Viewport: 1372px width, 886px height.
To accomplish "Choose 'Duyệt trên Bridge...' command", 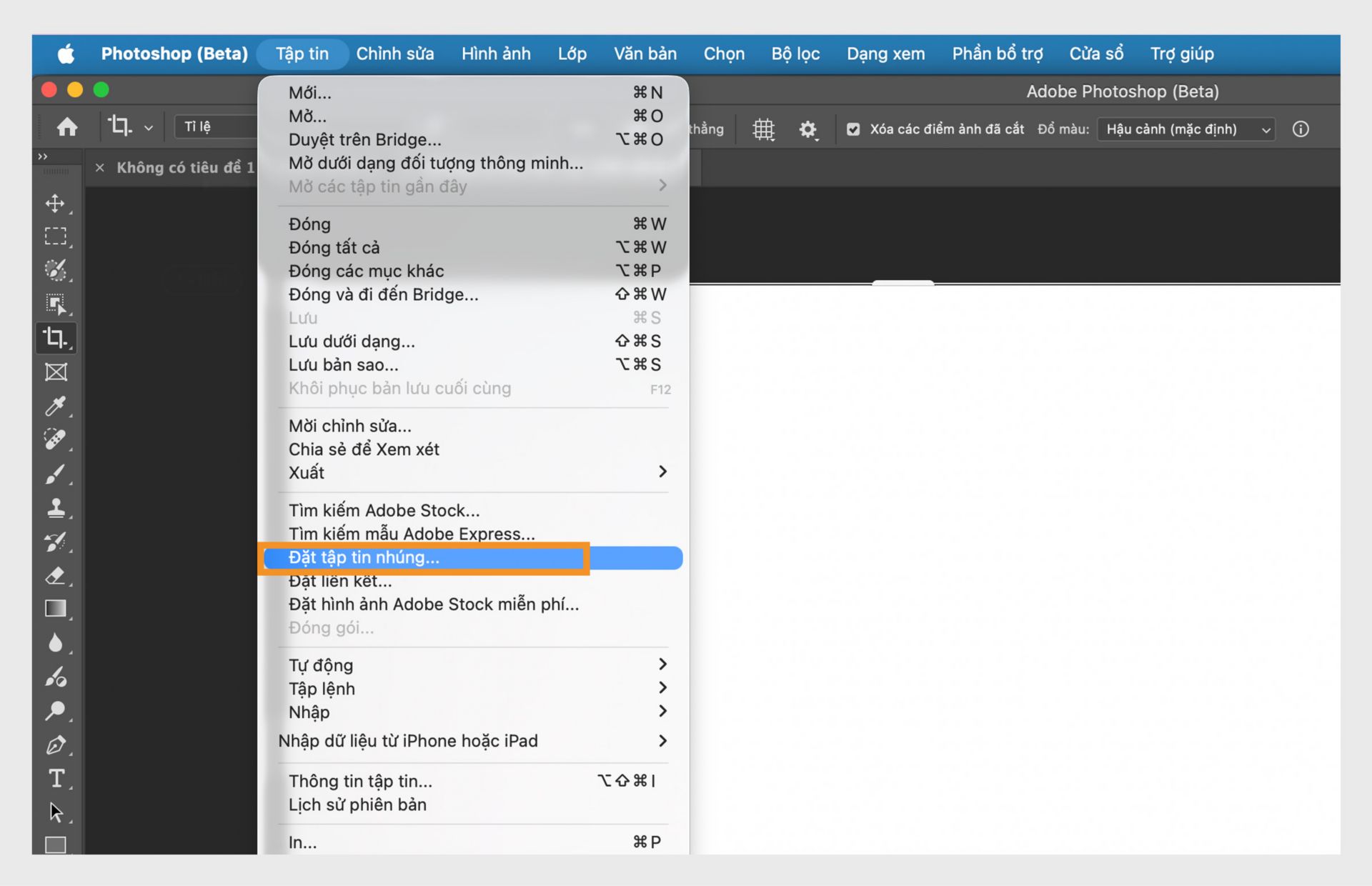I will [364, 139].
